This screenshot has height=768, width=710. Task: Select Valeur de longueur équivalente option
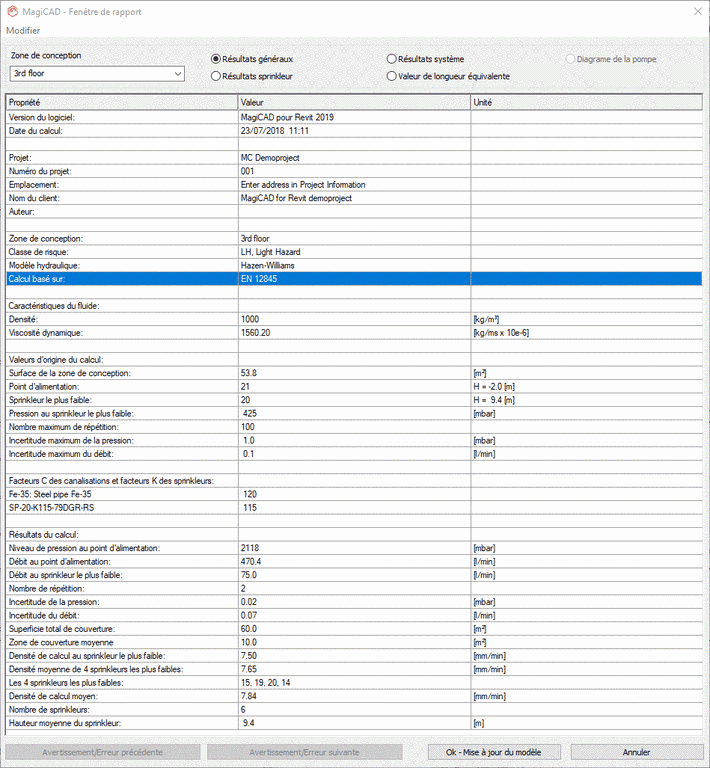tap(448, 76)
